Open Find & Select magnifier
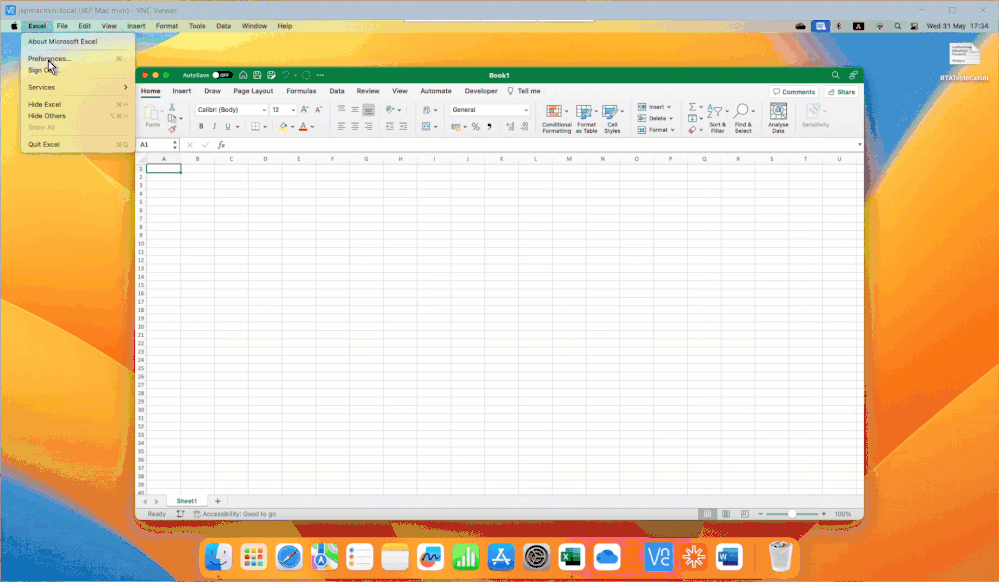This screenshot has height=582, width=999. point(743,117)
